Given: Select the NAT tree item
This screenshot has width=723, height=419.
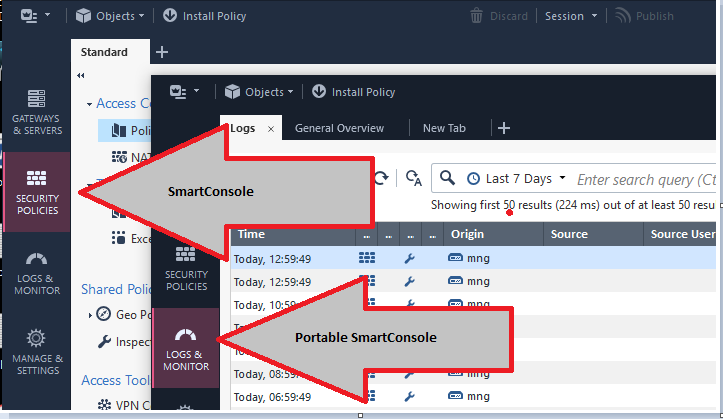Looking at the screenshot, I should pos(131,157).
